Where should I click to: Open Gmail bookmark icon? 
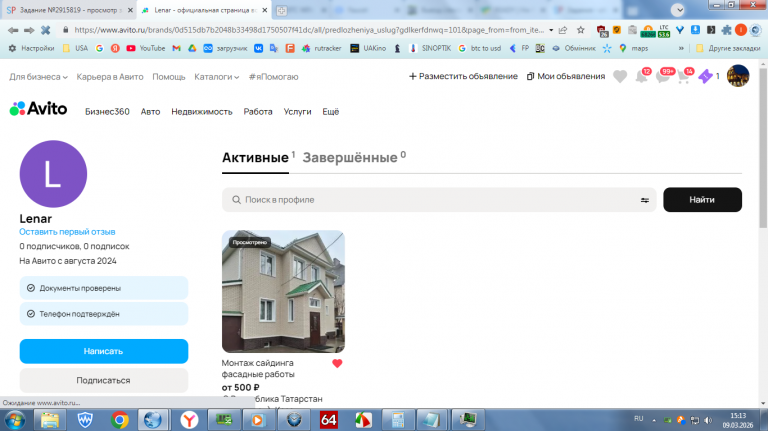[x=176, y=48]
